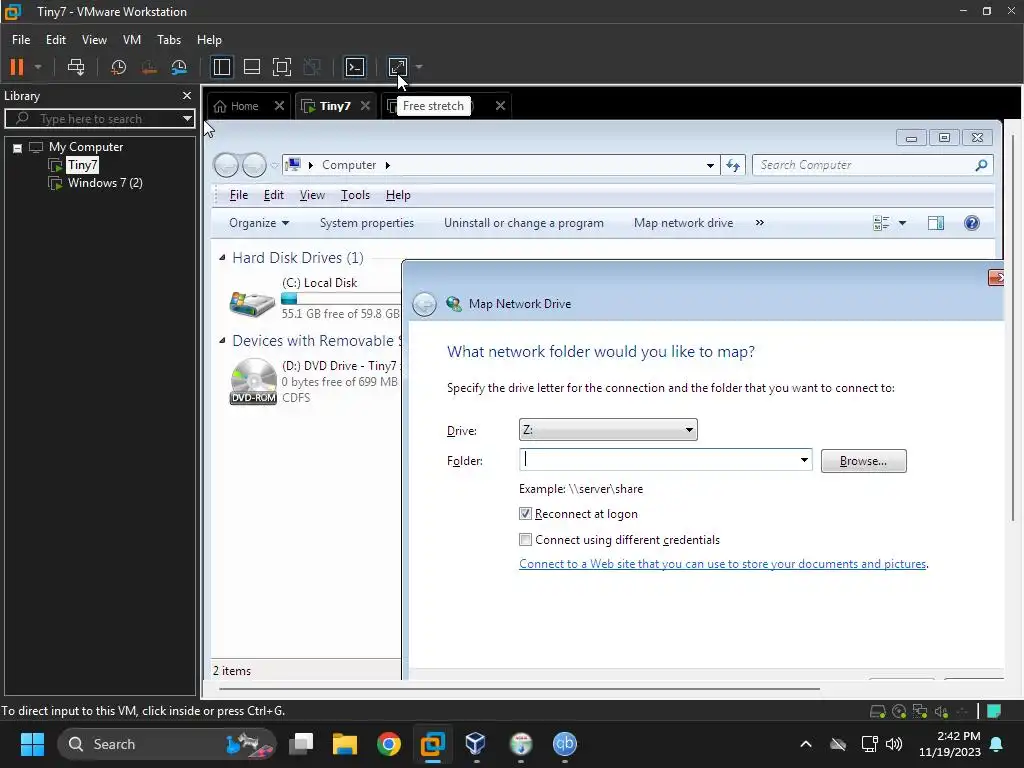Select Windows 7 (2) in the library

tap(105, 183)
